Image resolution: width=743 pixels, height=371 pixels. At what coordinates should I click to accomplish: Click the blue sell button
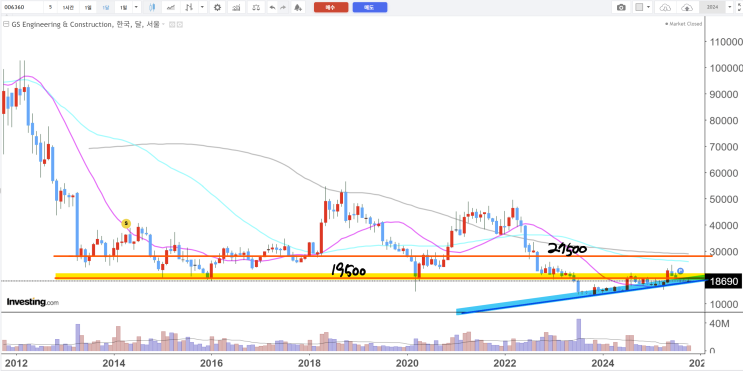[370, 7]
